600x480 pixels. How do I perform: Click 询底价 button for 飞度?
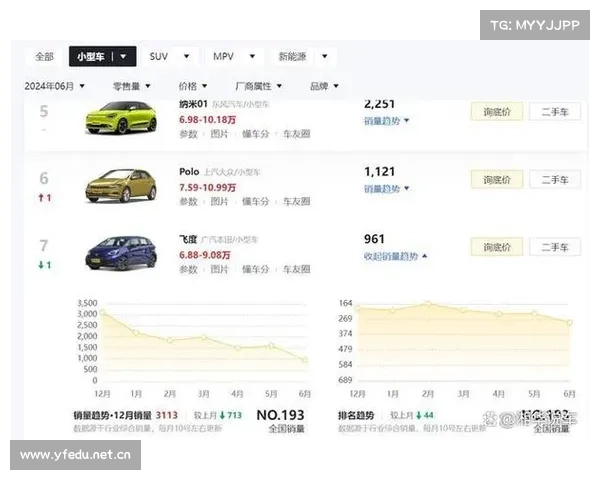click(x=497, y=247)
